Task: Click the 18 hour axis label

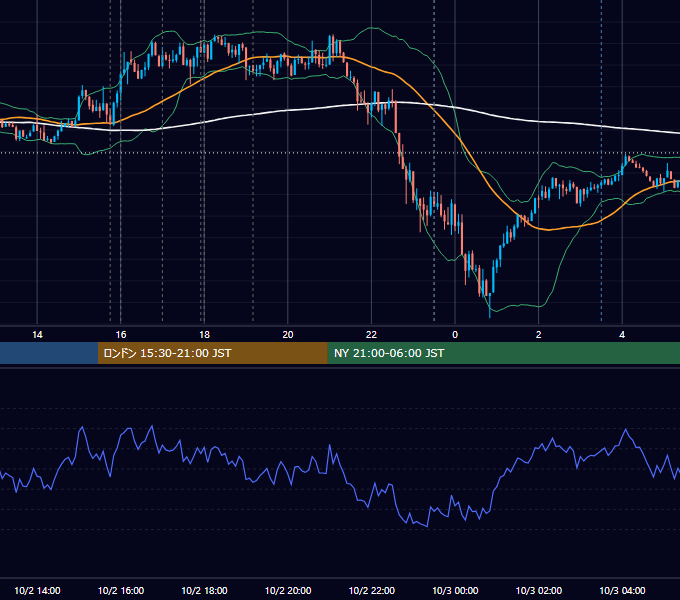Action: (204, 335)
